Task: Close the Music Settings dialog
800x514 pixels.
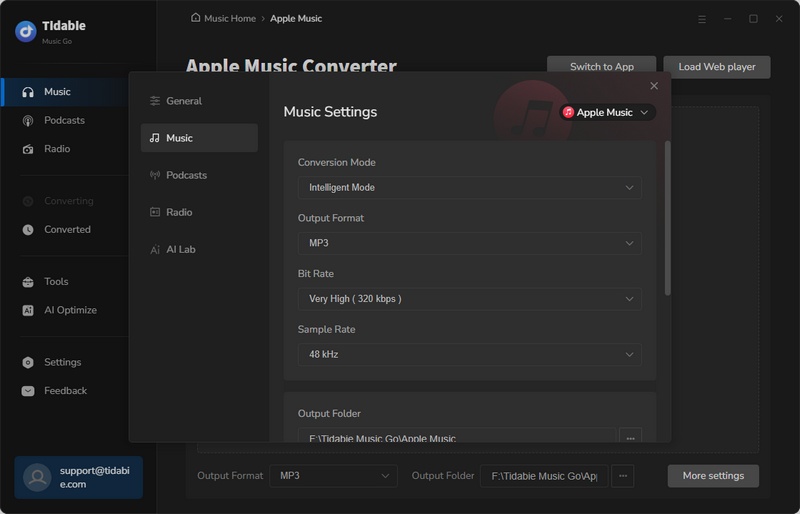Action: (654, 87)
